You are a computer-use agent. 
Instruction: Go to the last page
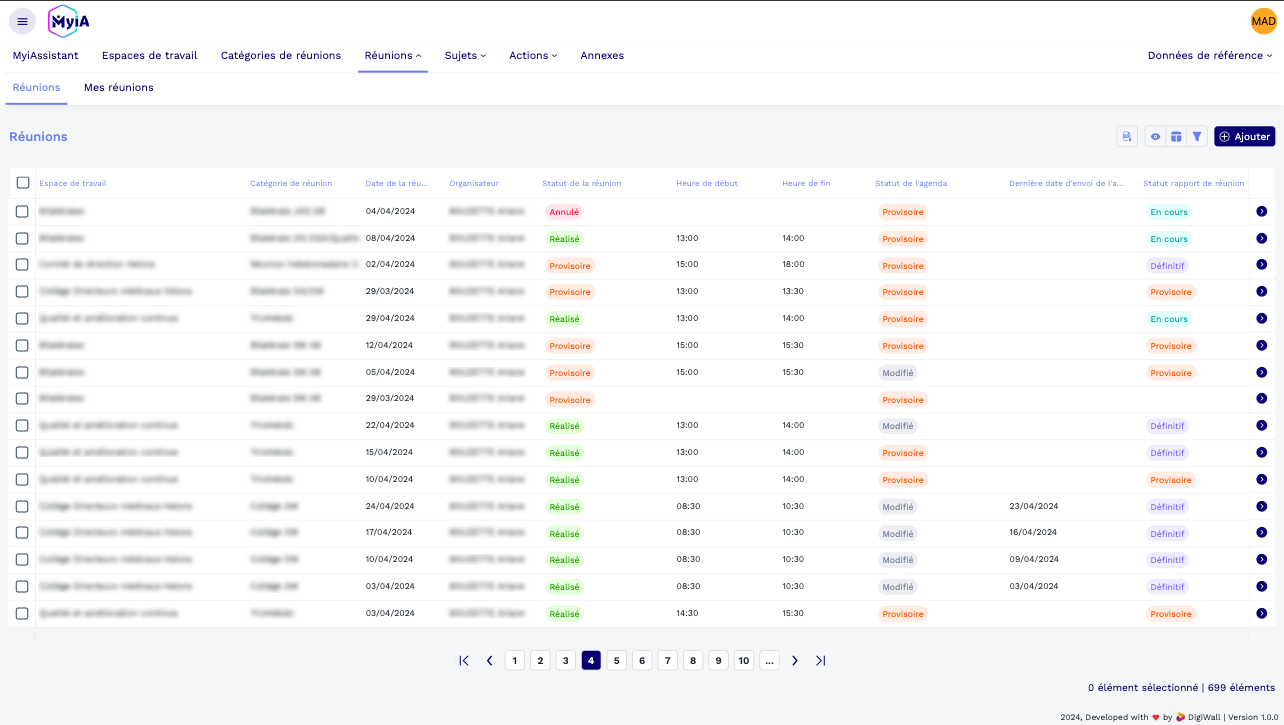click(x=820, y=660)
